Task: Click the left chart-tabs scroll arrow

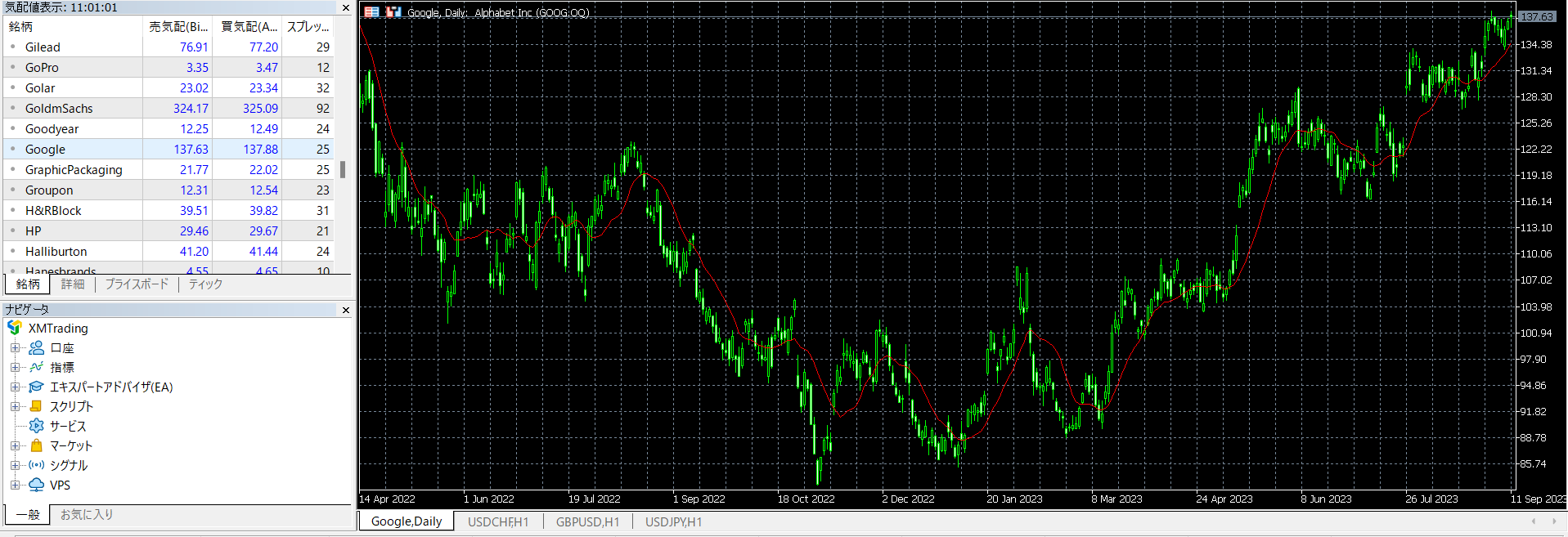Action: coord(1534,521)
